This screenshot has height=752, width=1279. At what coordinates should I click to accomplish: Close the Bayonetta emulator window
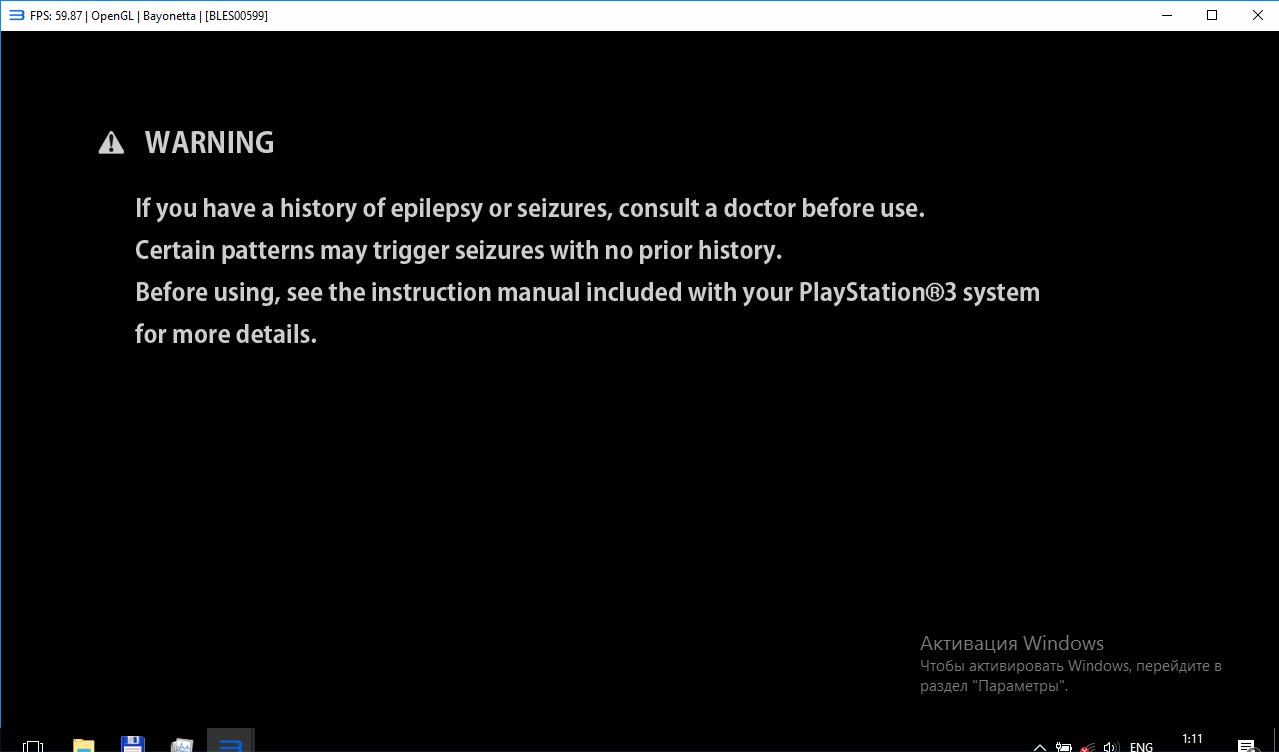[1257, 15]
